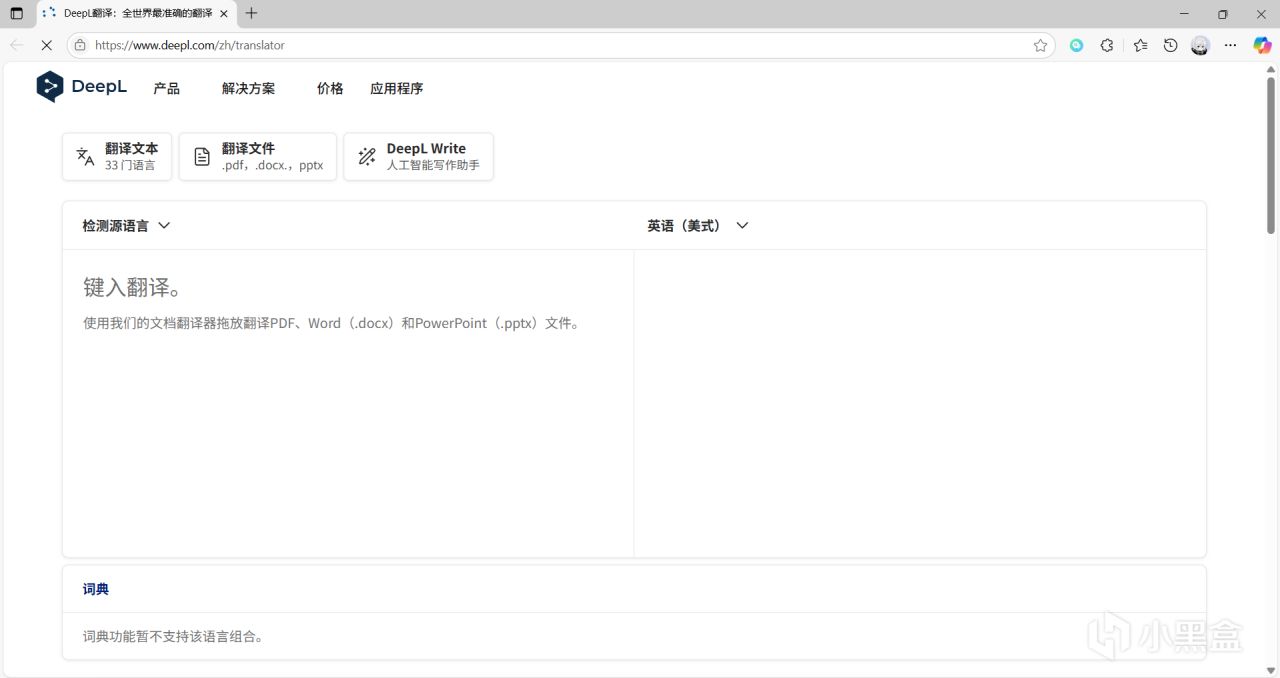Open the Favorites list icon
The height and width of the screenshot is (678, 1280).
coord(1140,45)
